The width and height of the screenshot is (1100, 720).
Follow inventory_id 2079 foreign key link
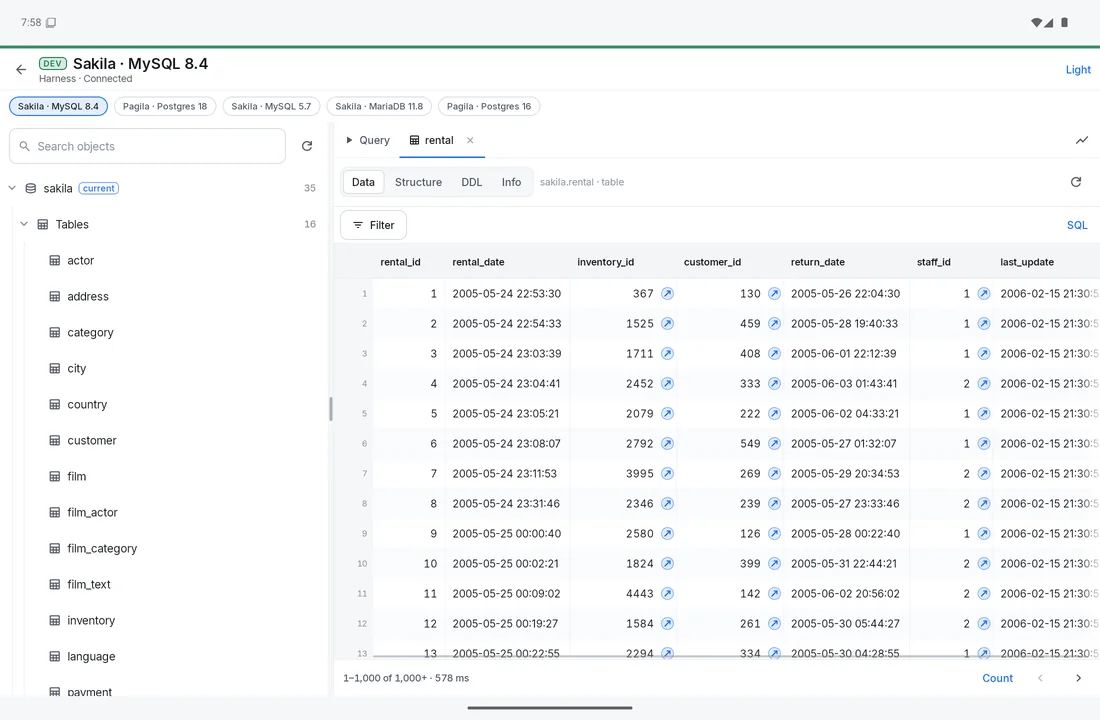(667, 413)
